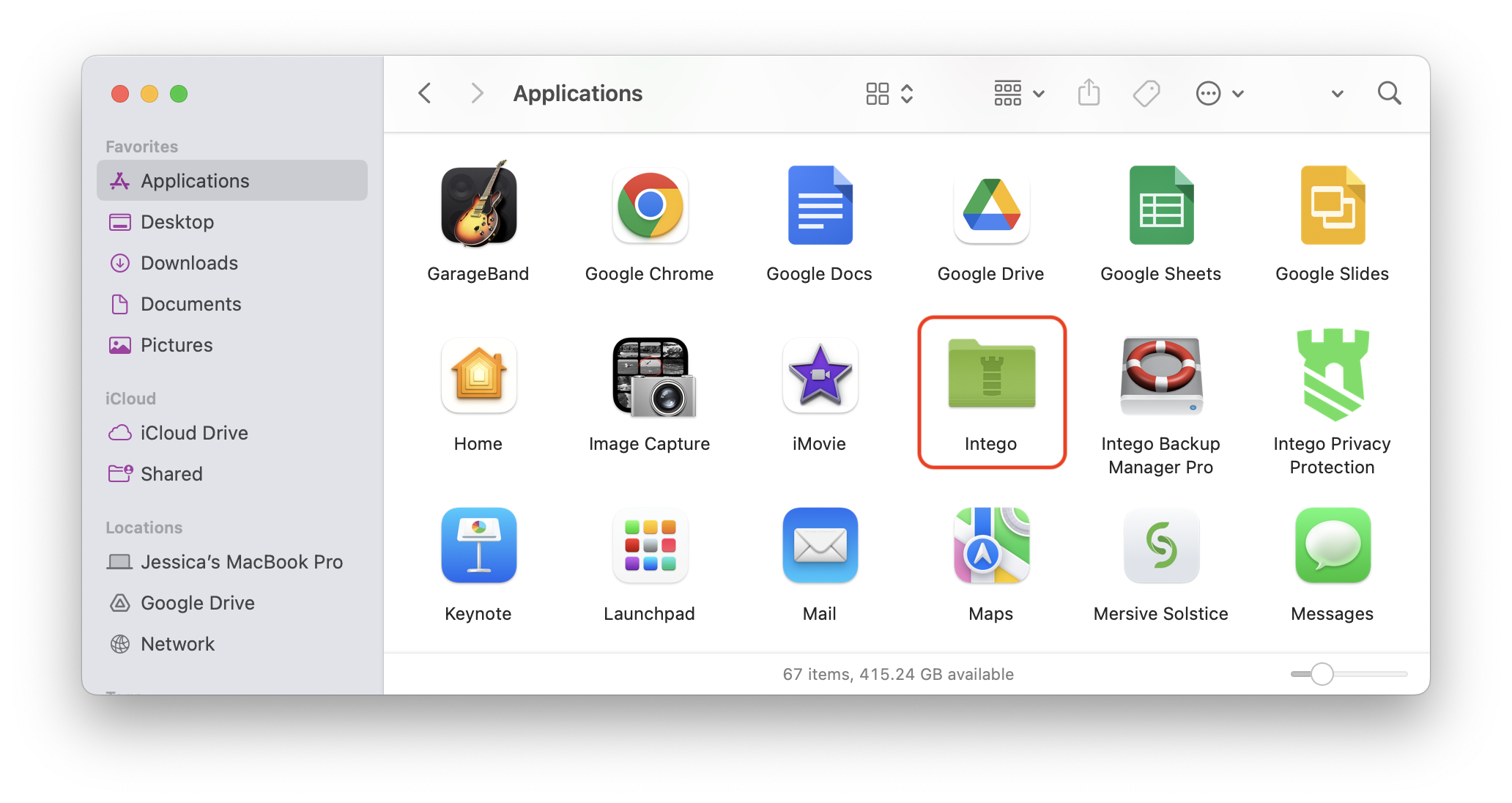1512x803 pixels.
Task: Click the Favorites section header
Action: pyautogui.click(x=141, y=147)
